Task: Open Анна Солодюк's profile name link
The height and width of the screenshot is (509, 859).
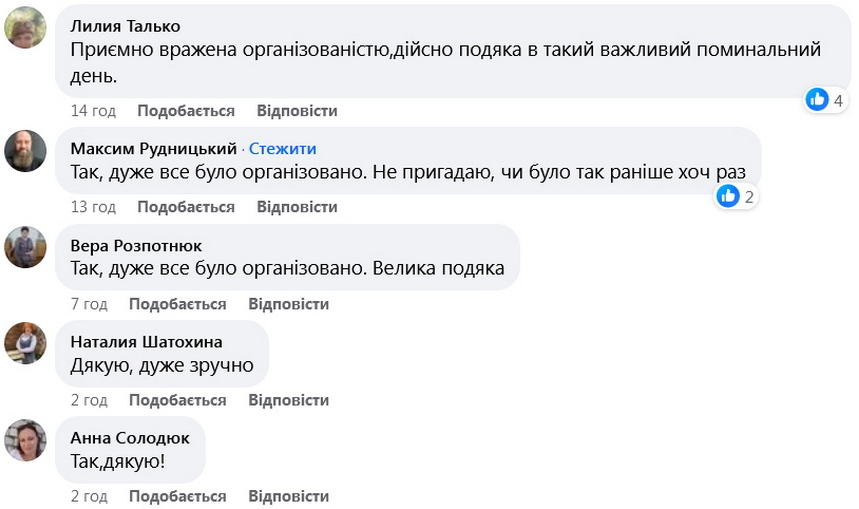Action: click(x=128, y=438)
